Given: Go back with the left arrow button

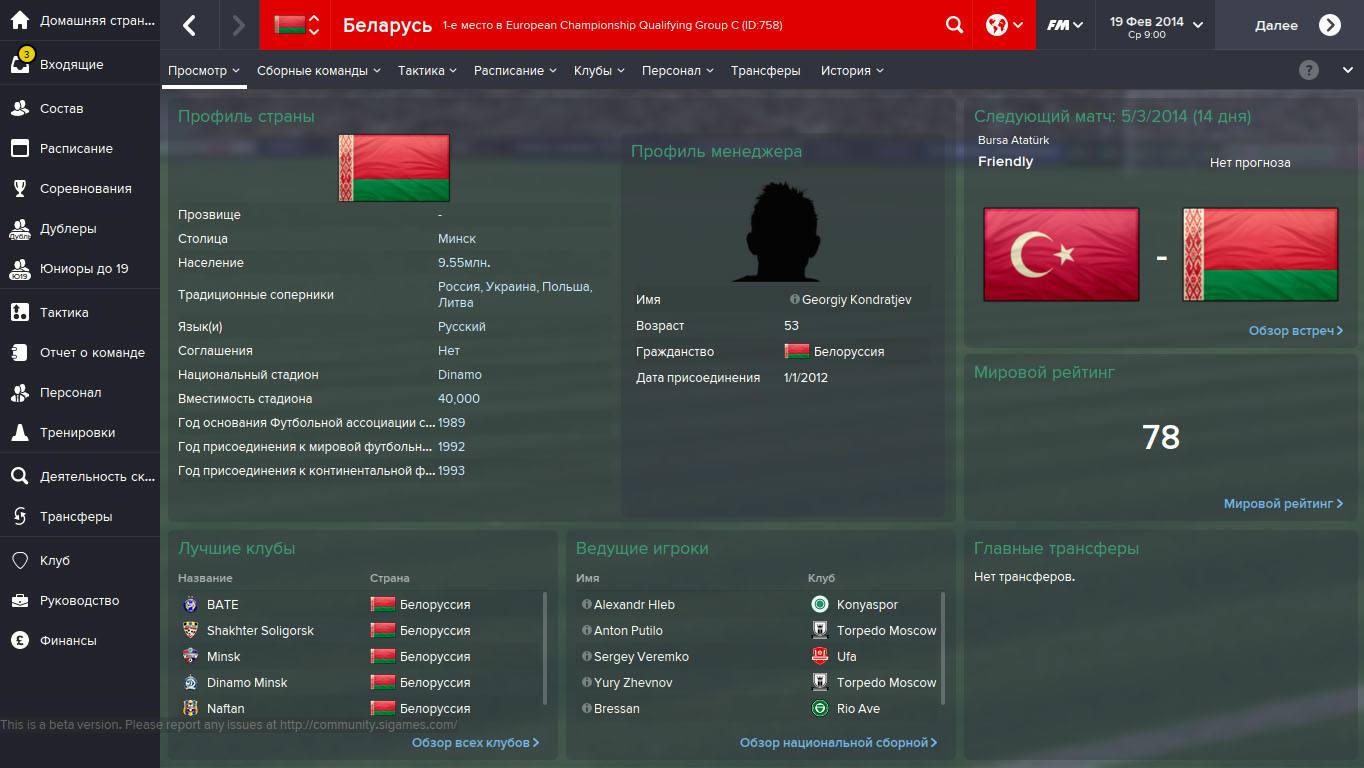Looking at the screenshot, I should tap(189, 25).
